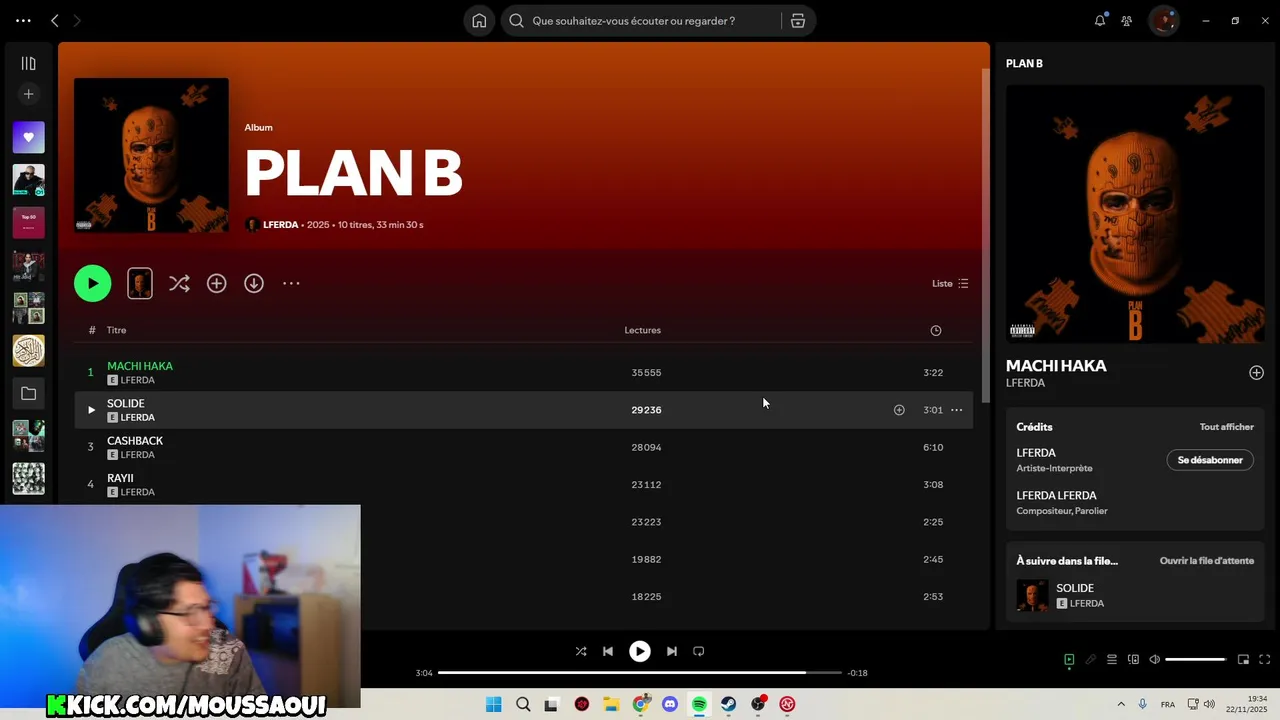Enter full screen mode
Viewport: 1280px width, 720px height.
[1264, 660]
